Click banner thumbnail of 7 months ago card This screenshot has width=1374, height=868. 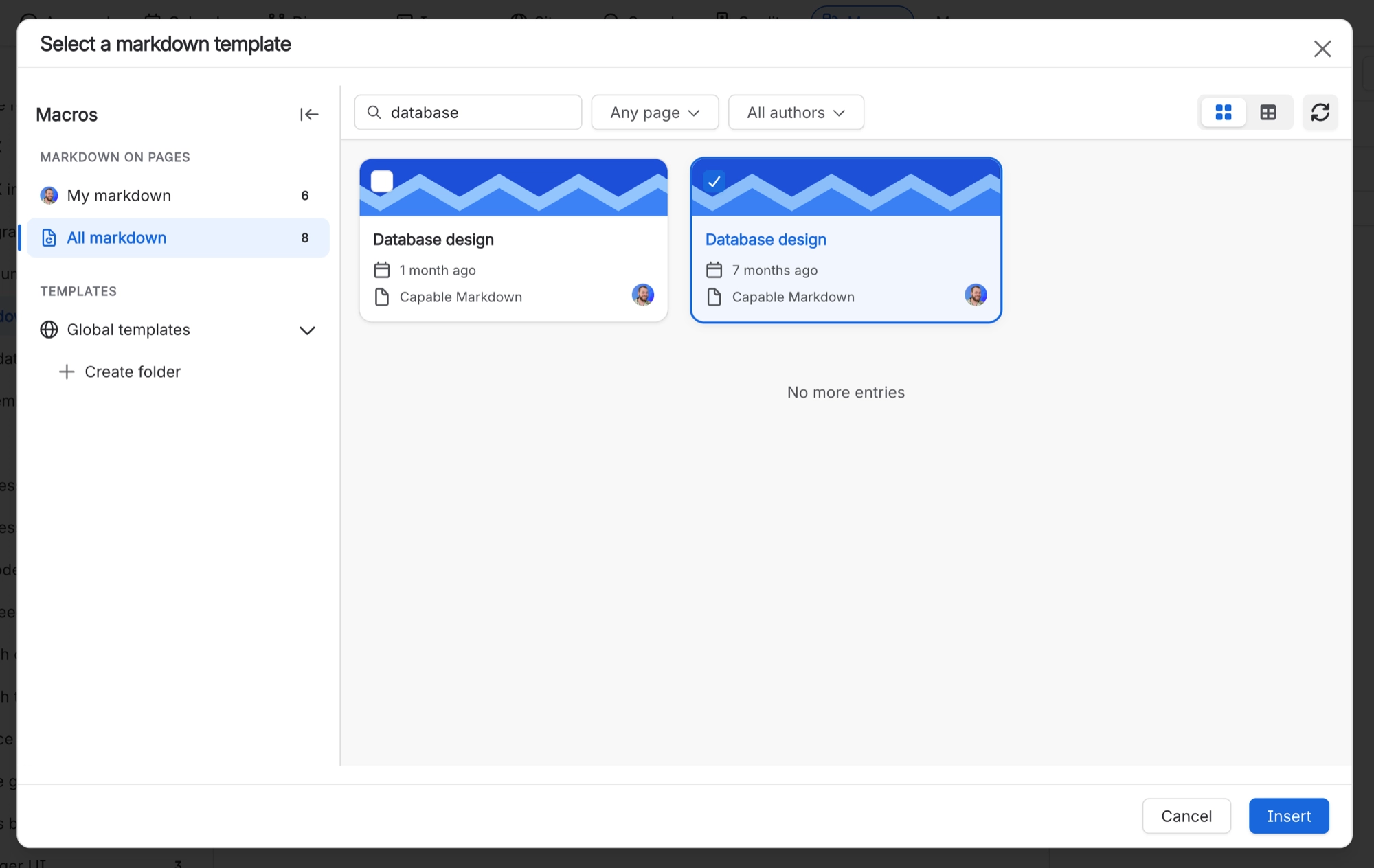846,187
